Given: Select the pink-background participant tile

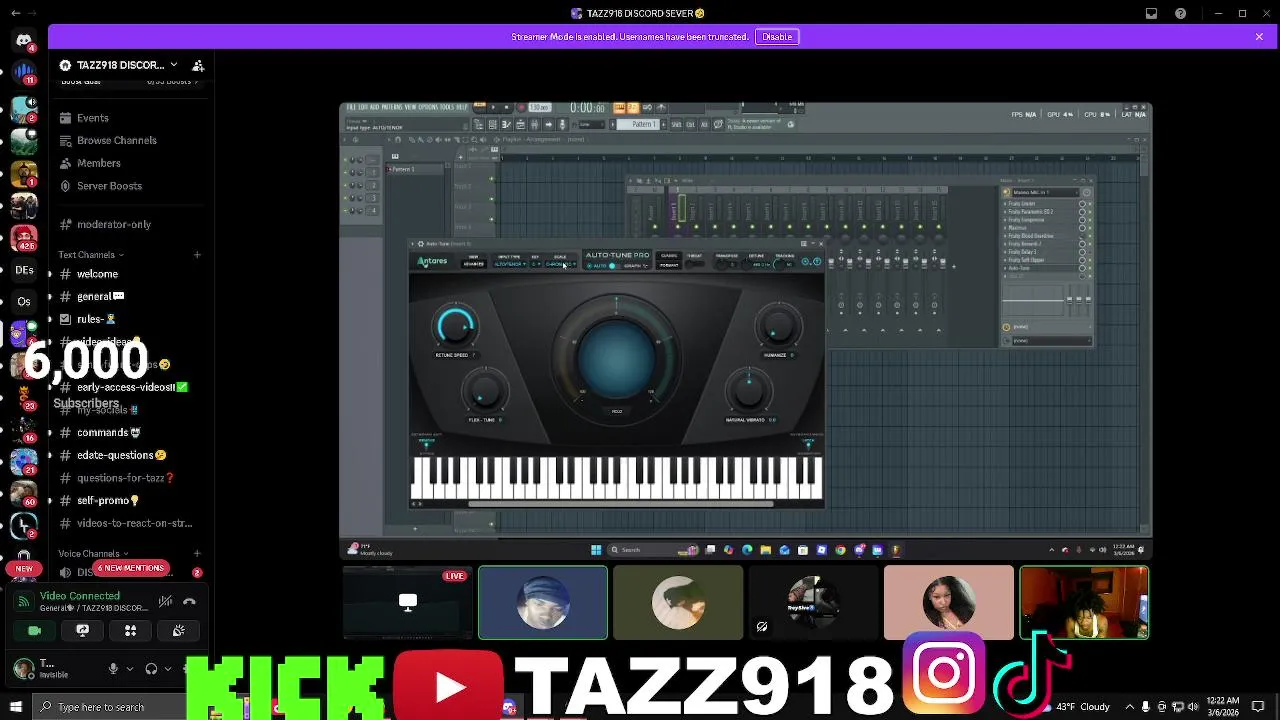Looking at the screenshot, I should pyautogui.click(x=948, y=602).
